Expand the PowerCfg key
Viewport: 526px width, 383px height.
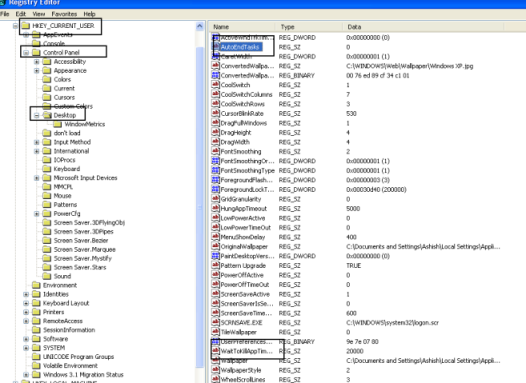point(37,214)
